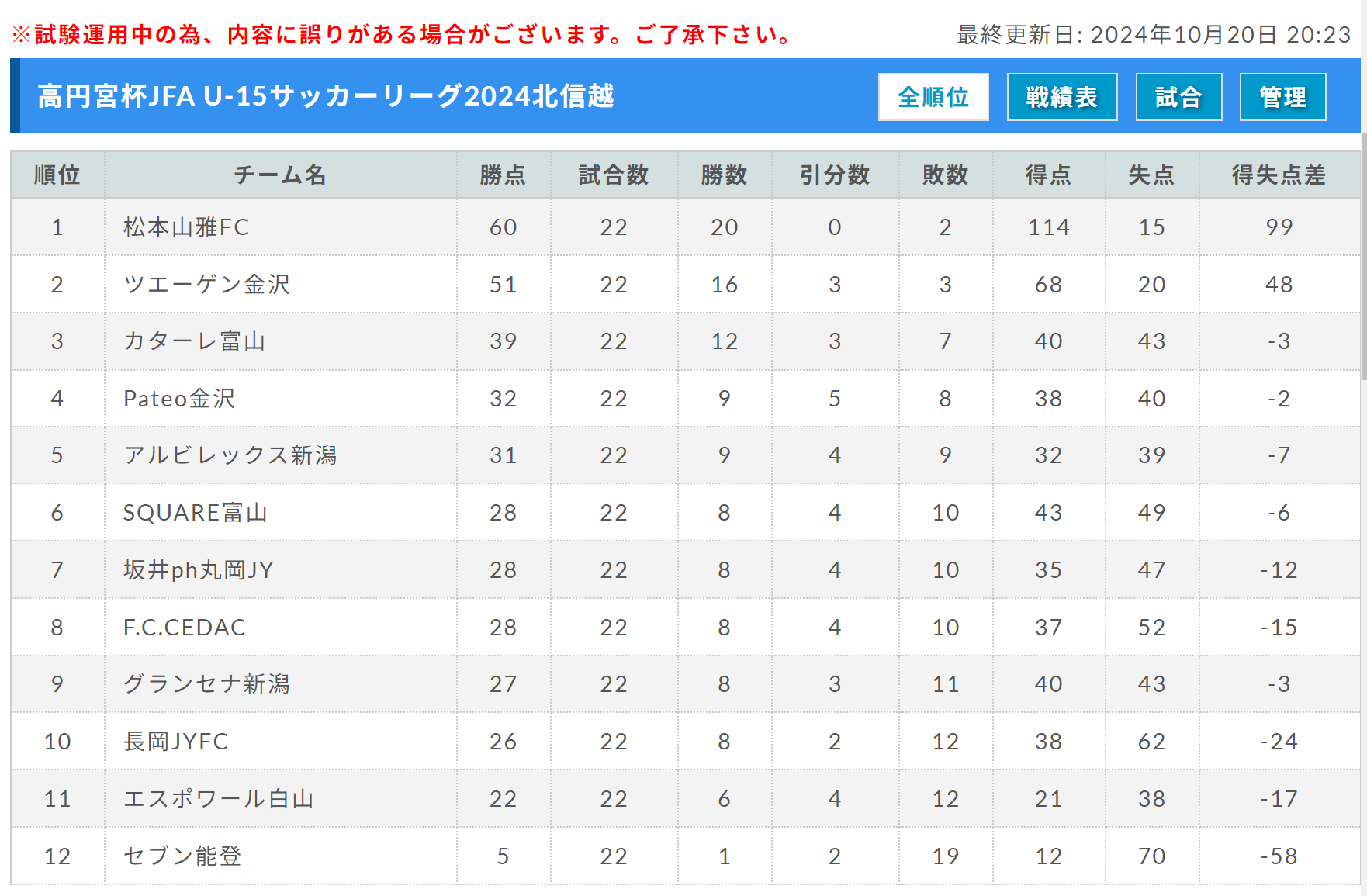Image resolution: width=1367 pixels, height=896 pixels.
Task: Select team 坂井ph丸岡JY
Action: (199, 570)
